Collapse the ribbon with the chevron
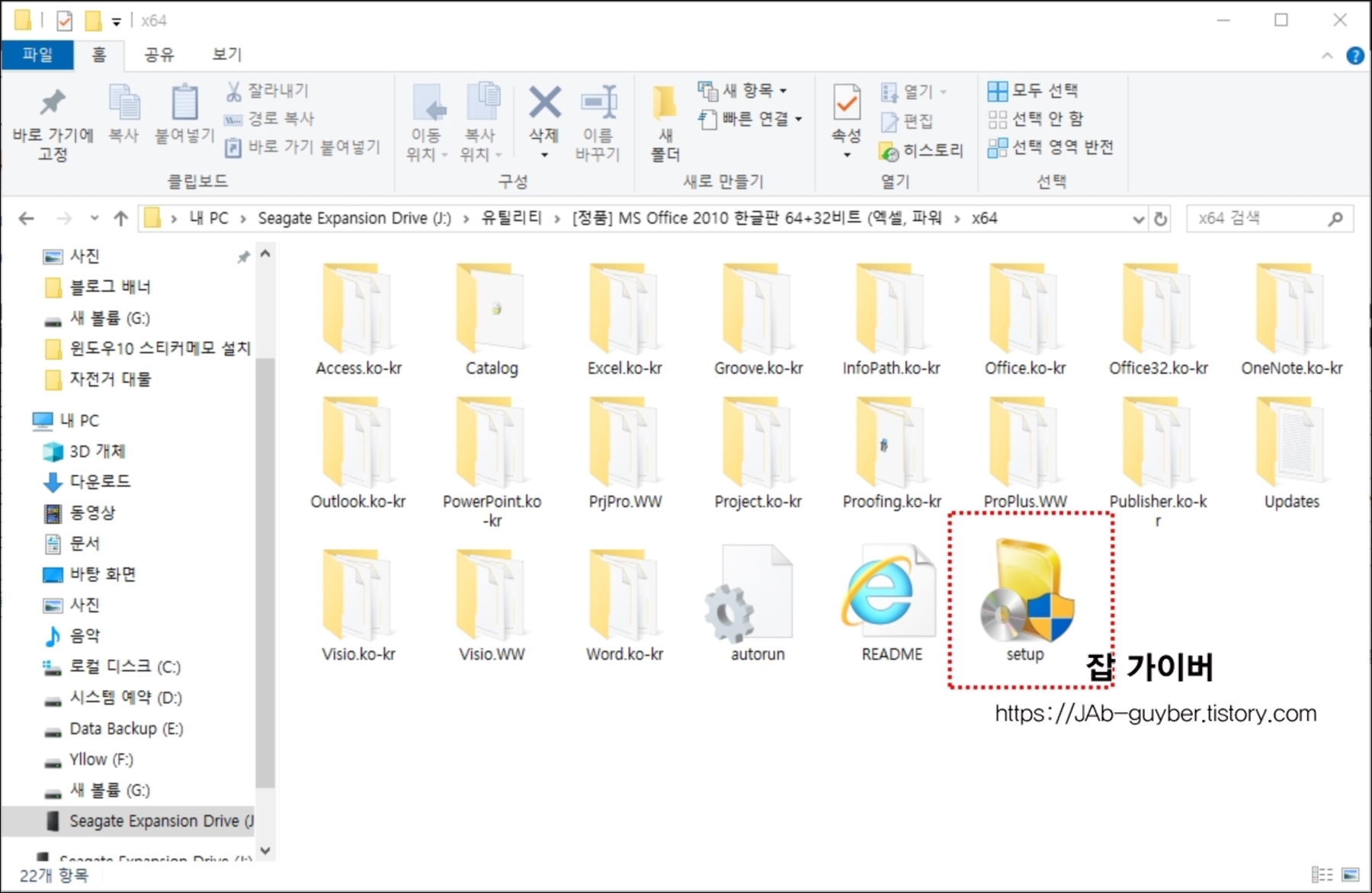This screenshot has width=1372, height=893. 1327,56
